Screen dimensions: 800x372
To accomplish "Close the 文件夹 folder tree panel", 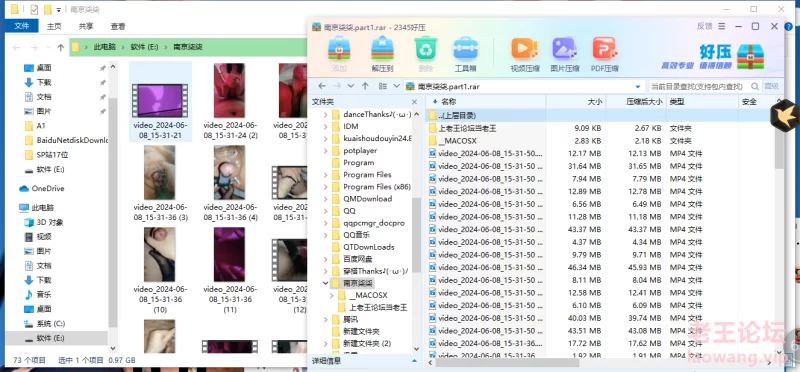I will pyautogui.click(x=414, y=102).
